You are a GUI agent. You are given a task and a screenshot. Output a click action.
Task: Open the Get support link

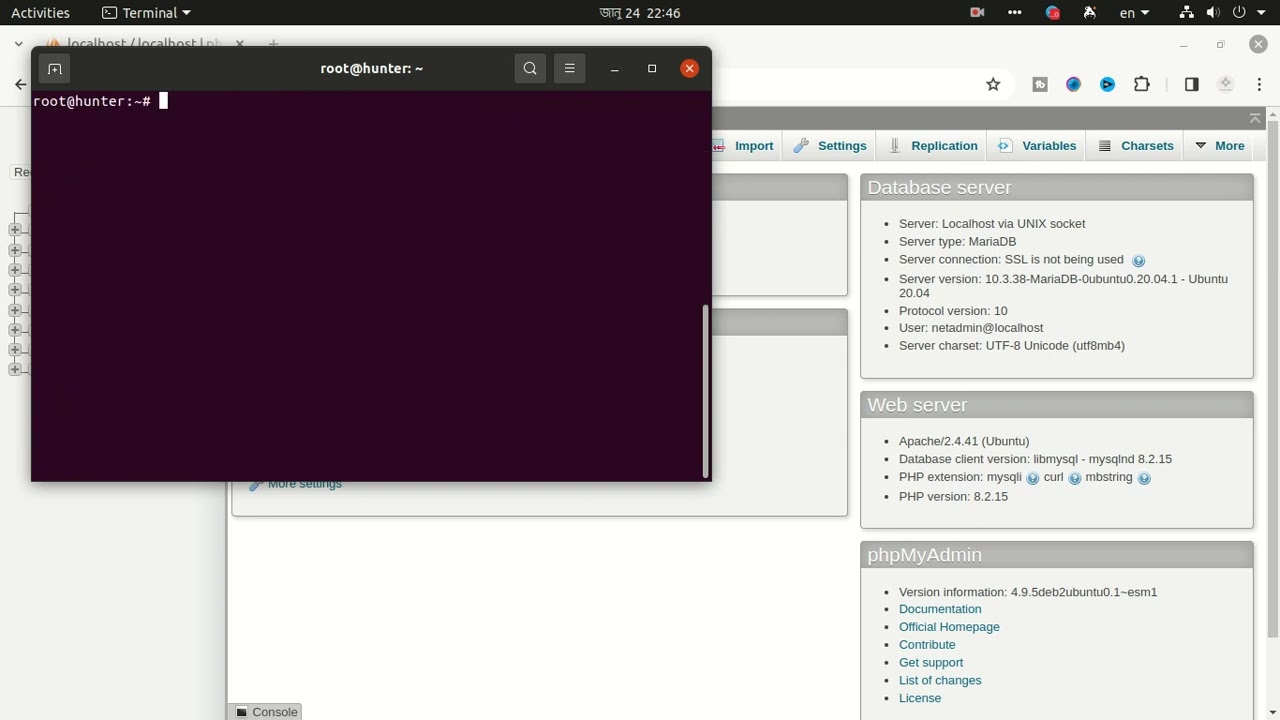(931, 663)
